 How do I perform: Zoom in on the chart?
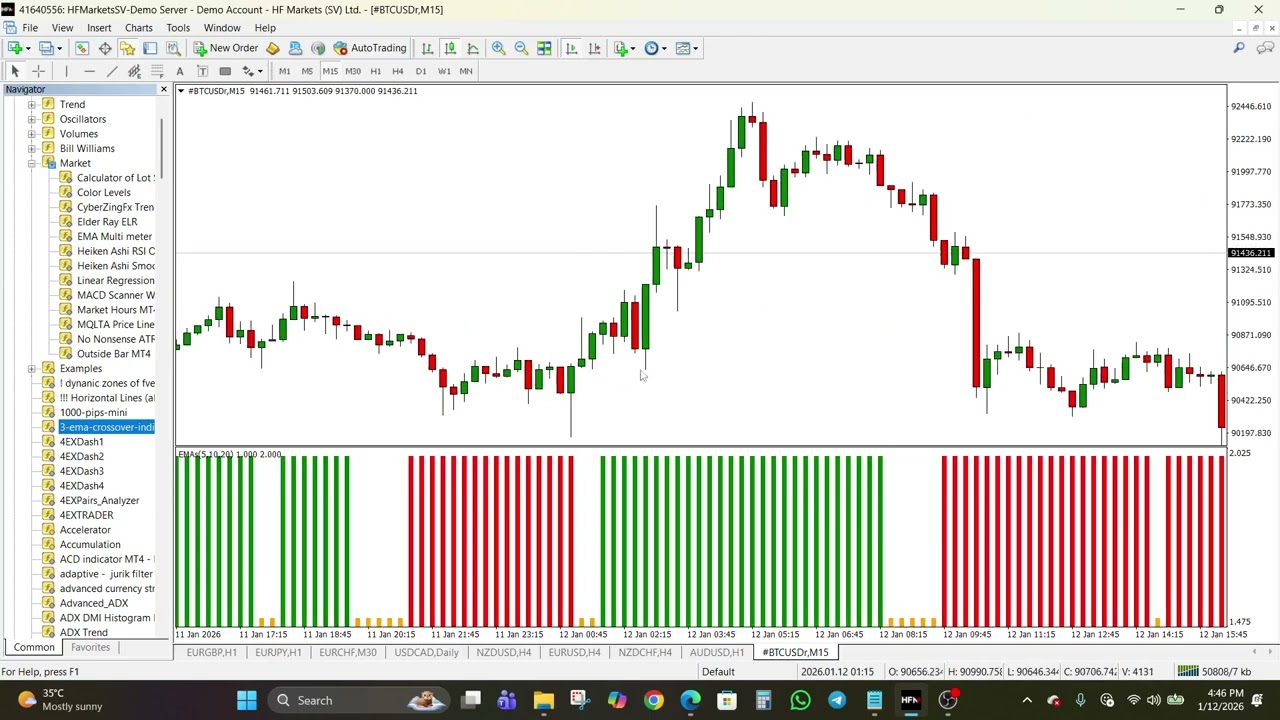498,48
